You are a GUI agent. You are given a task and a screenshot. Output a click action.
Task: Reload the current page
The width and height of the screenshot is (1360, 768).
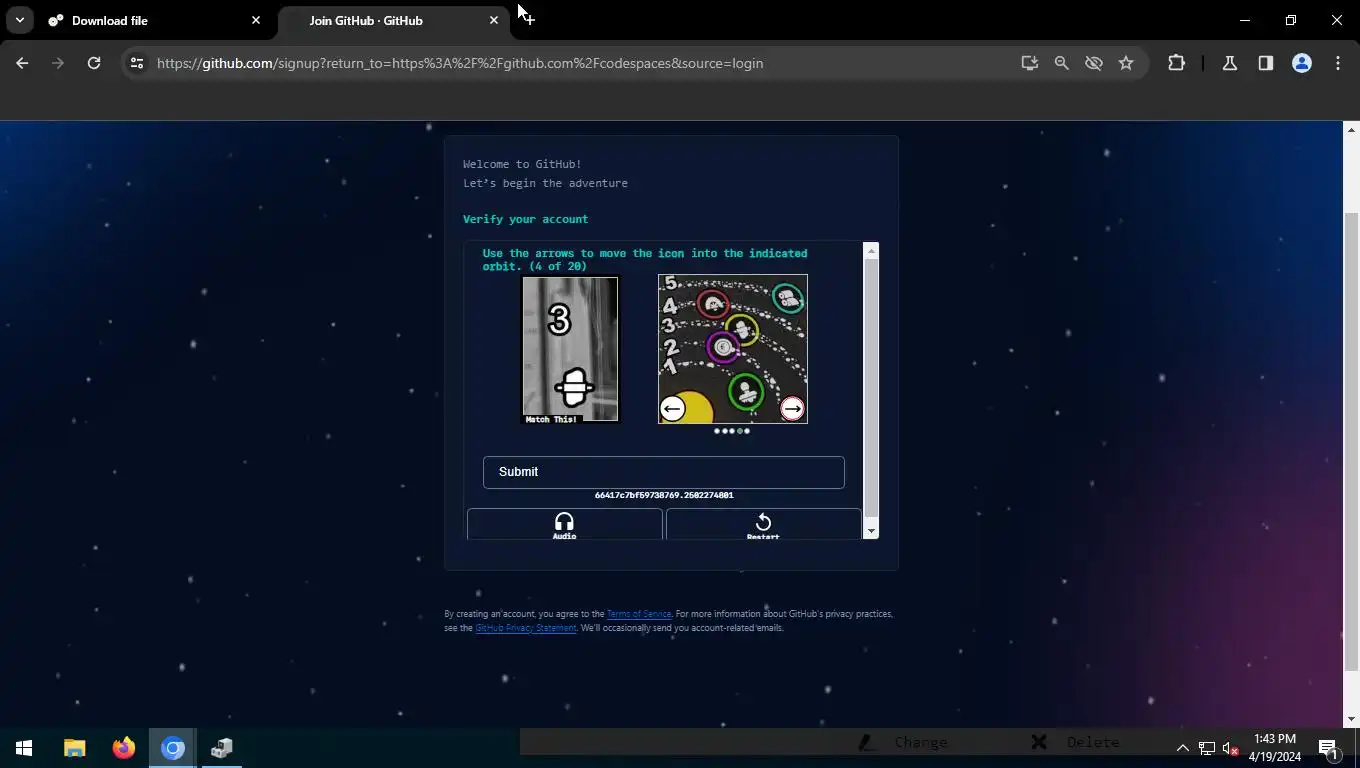94,63
